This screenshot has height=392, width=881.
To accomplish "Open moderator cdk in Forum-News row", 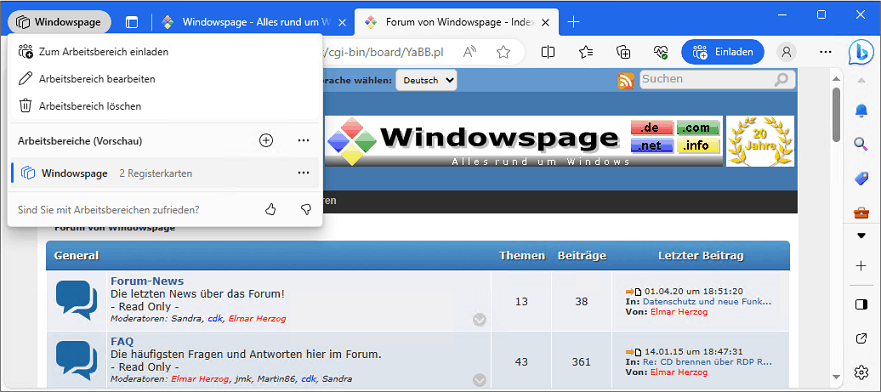I will [215, 318].
